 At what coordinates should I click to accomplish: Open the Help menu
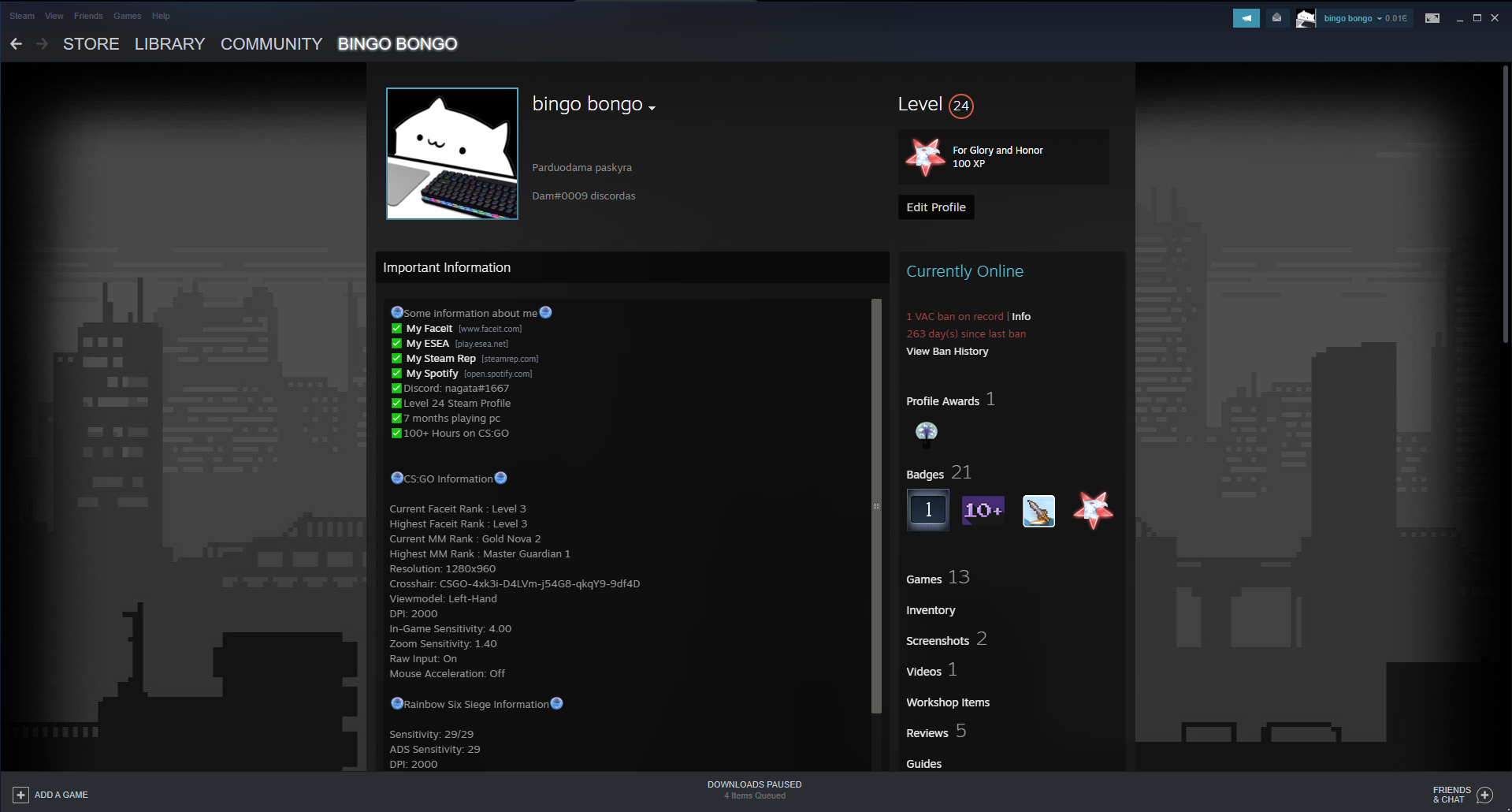coord(161,16)
